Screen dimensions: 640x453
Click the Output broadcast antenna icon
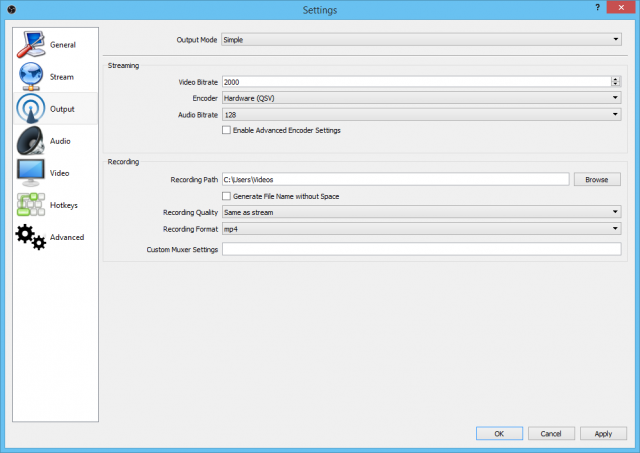(x=30, y=109)
